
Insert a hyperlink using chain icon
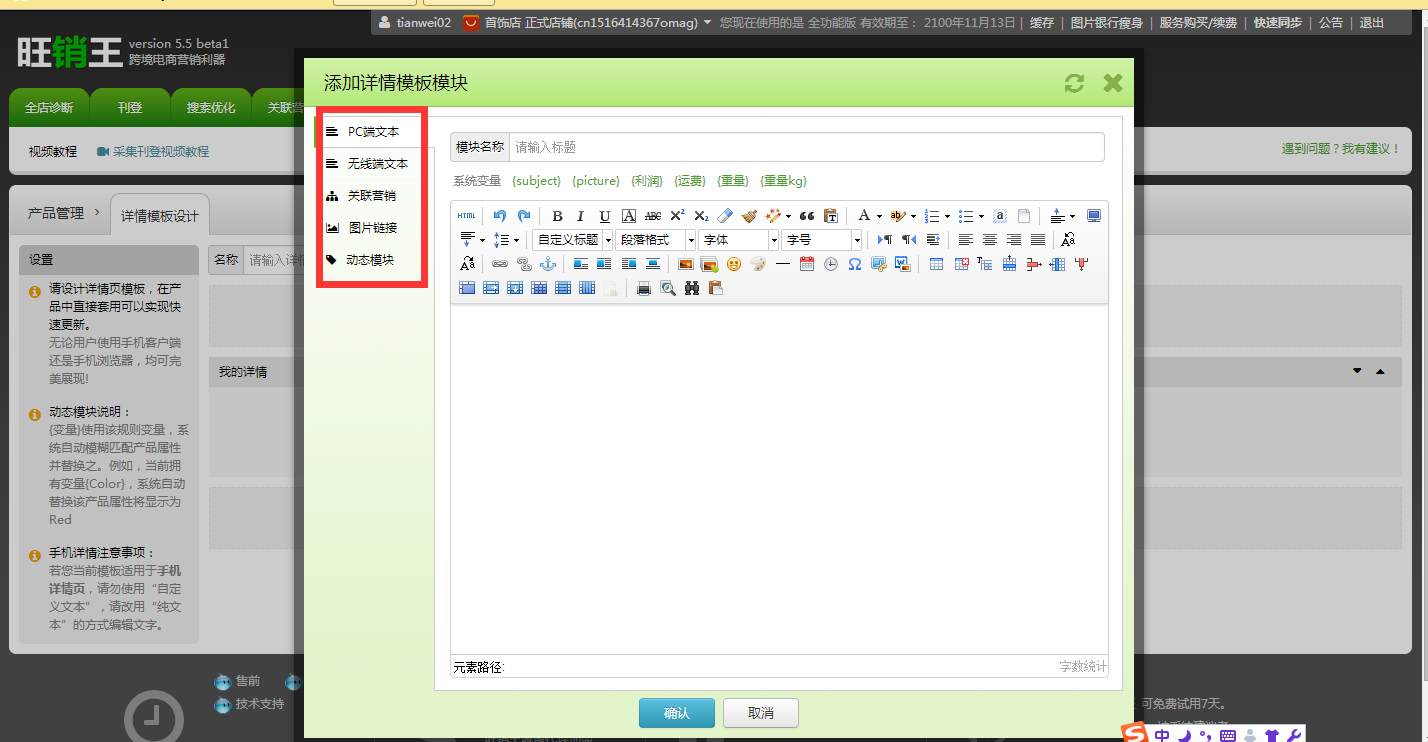(499, 264)
